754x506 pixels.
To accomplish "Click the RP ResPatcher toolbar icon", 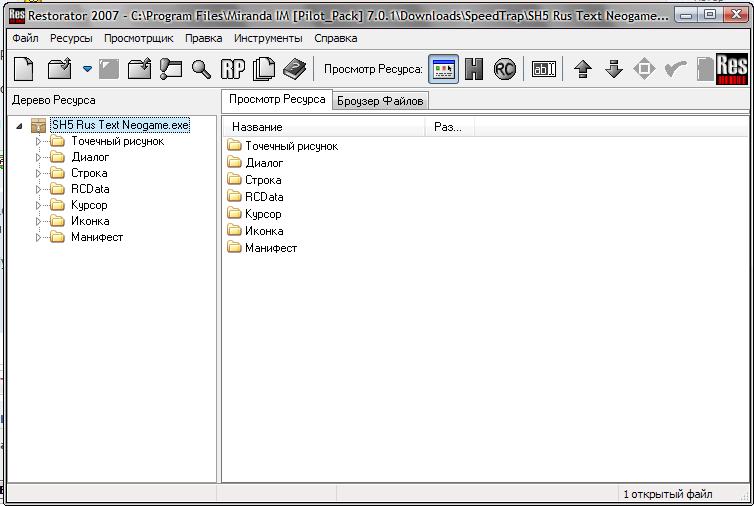I will click(233, 68).
